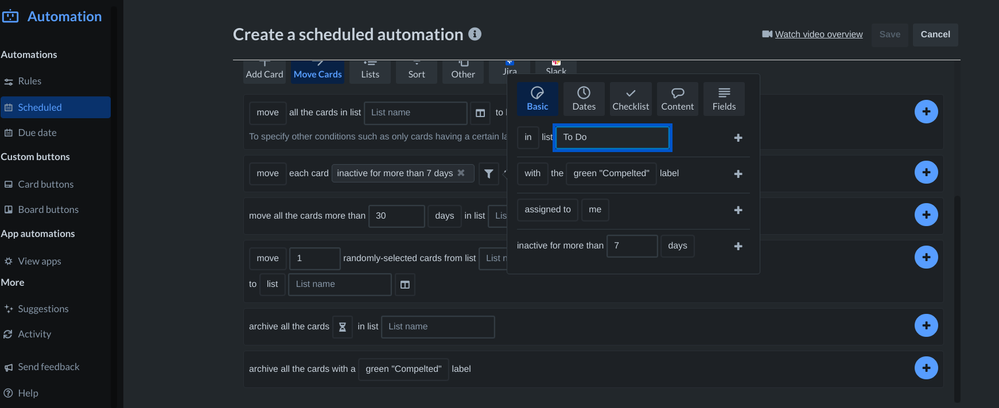Open the Checklist filter tab

tap(631, 99)
